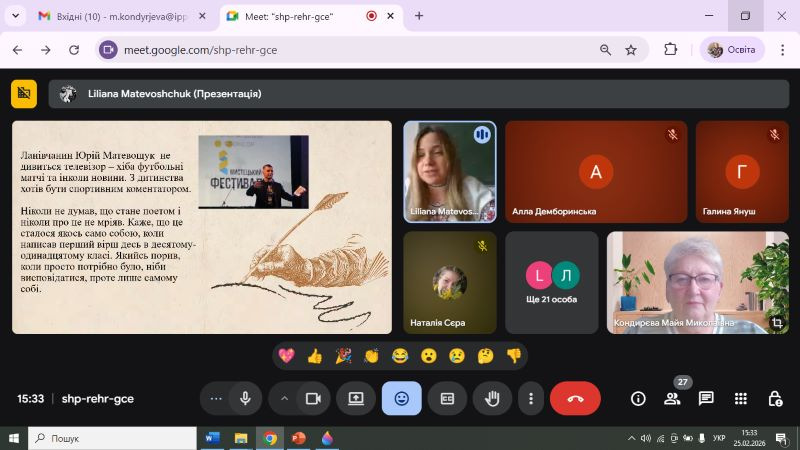Toggle closed captions button
Image resolution: width=800 pixels, height=450 pixels.
coord(447,398)
